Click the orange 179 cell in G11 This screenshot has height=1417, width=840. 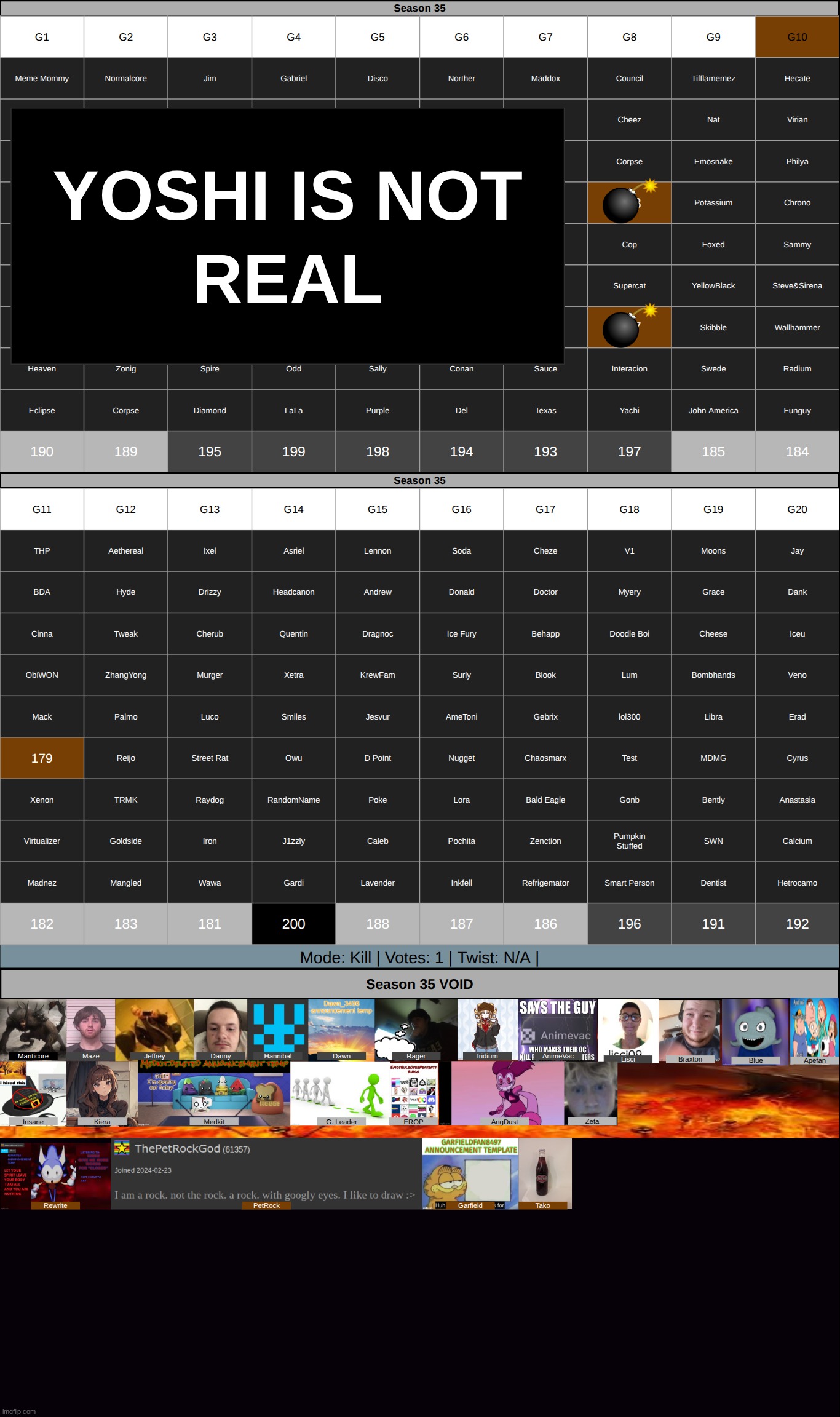(x=42, y=758)
